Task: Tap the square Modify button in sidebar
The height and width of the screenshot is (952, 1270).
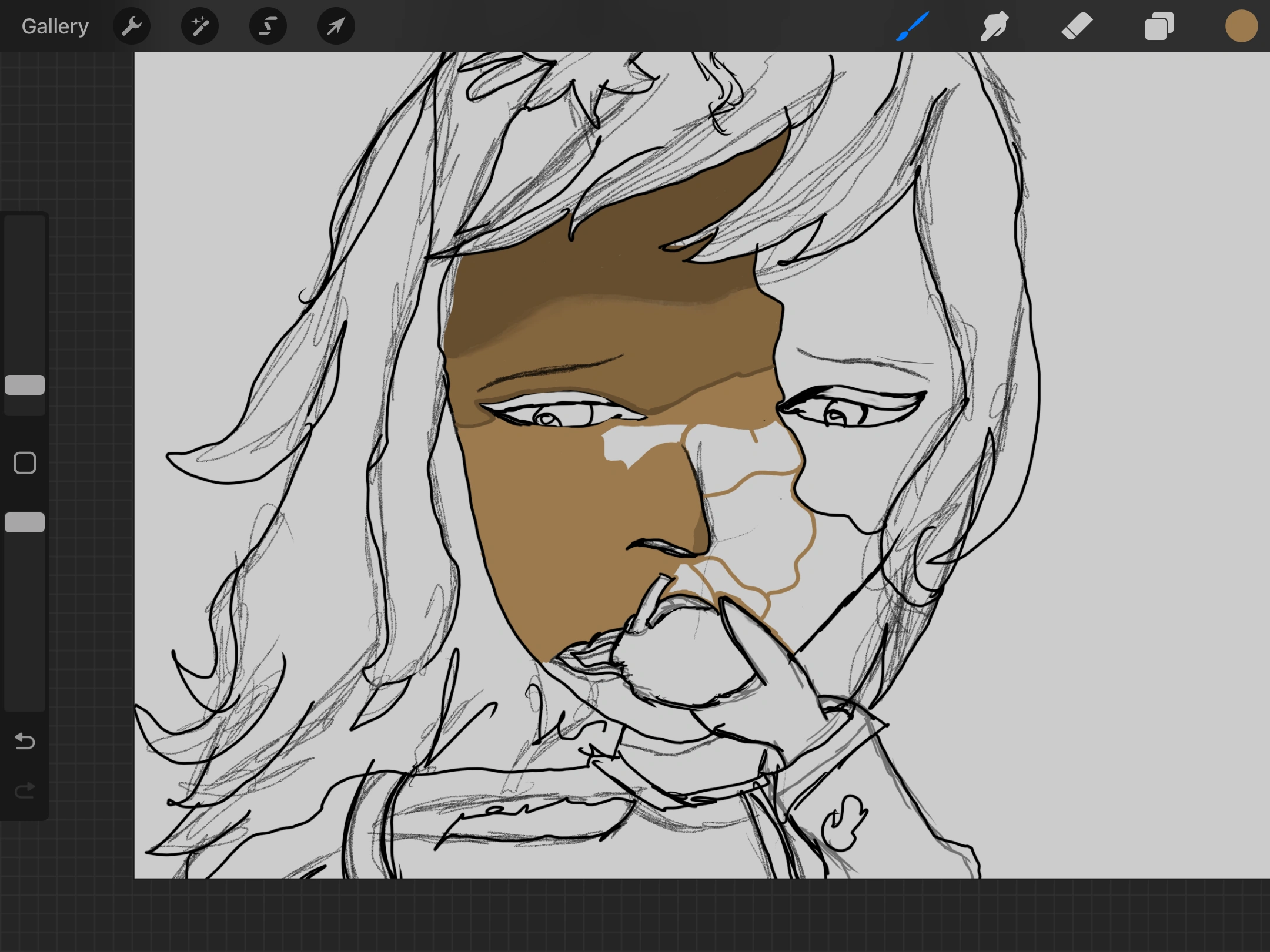Action: tap(25, 463)
